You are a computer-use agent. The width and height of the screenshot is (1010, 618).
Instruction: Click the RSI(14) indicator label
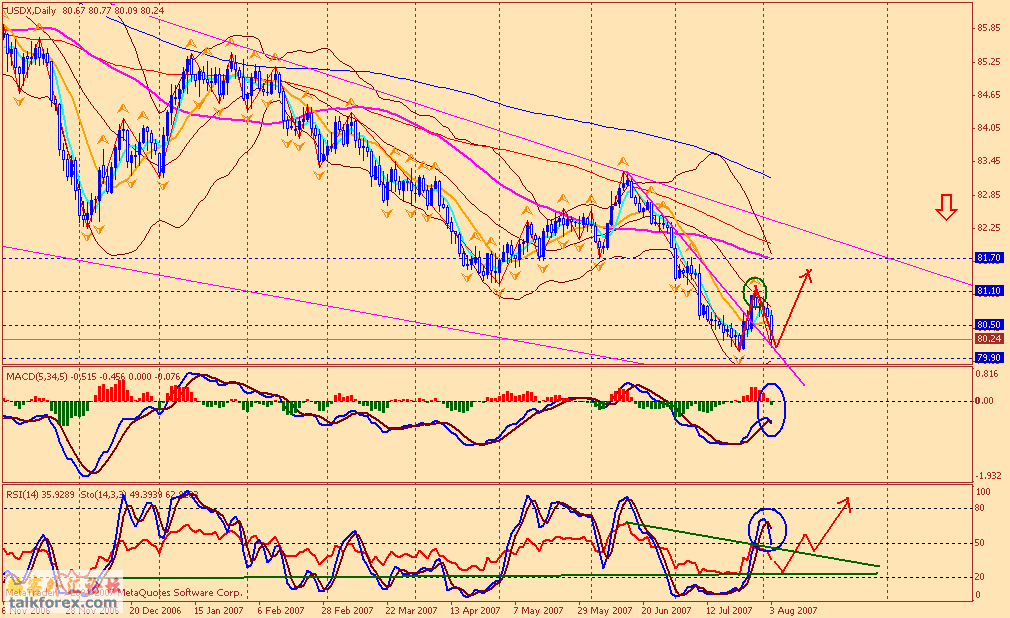coord(23,495)
